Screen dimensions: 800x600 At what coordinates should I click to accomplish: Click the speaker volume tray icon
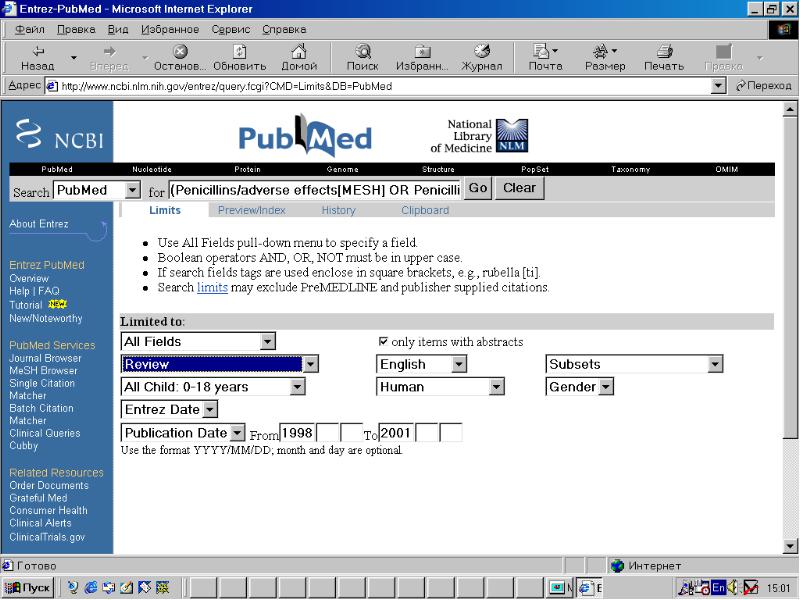tap(733, 588)
